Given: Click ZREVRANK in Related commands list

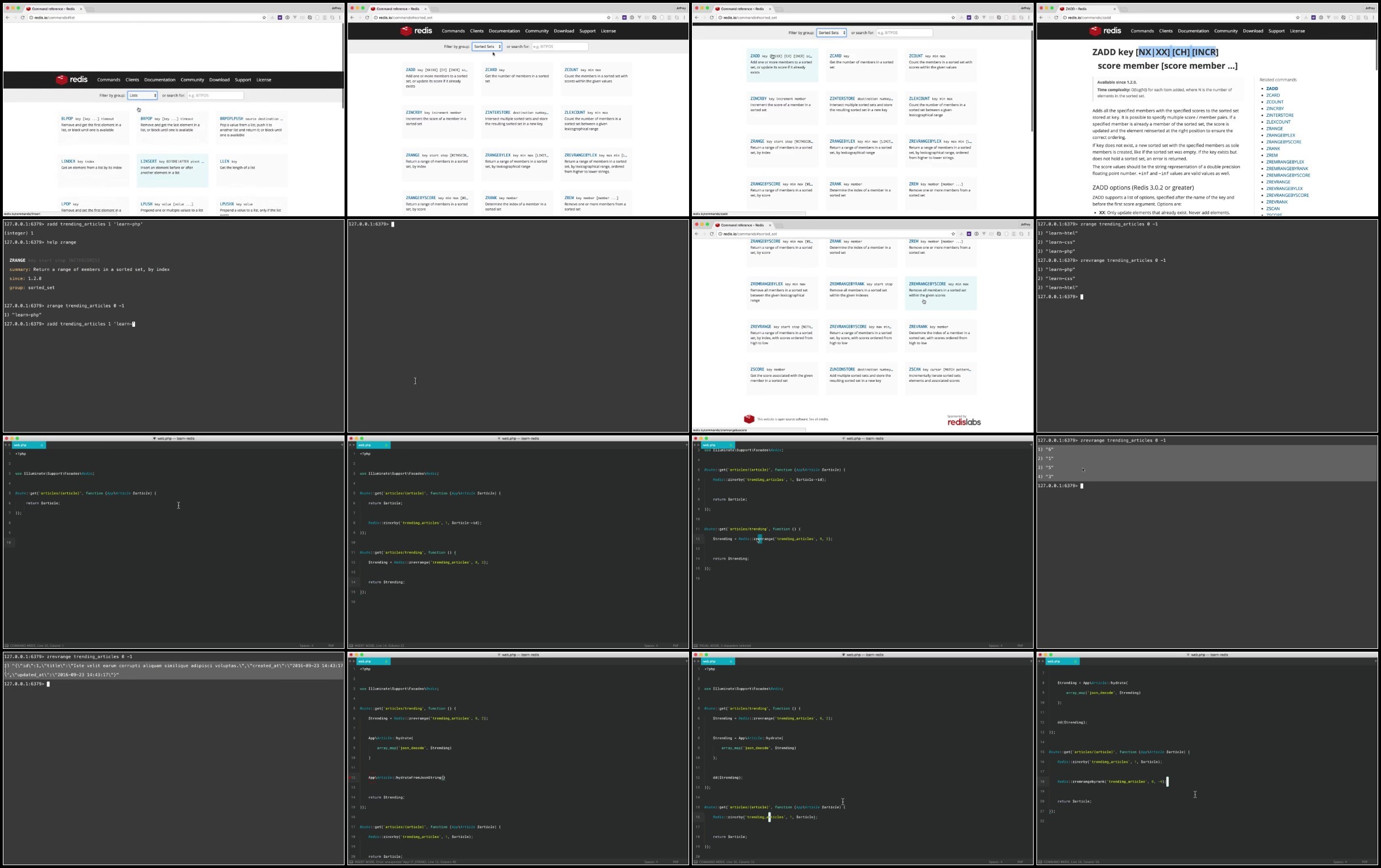Looking at the screenshot, I should click(x=1277, y=202).
